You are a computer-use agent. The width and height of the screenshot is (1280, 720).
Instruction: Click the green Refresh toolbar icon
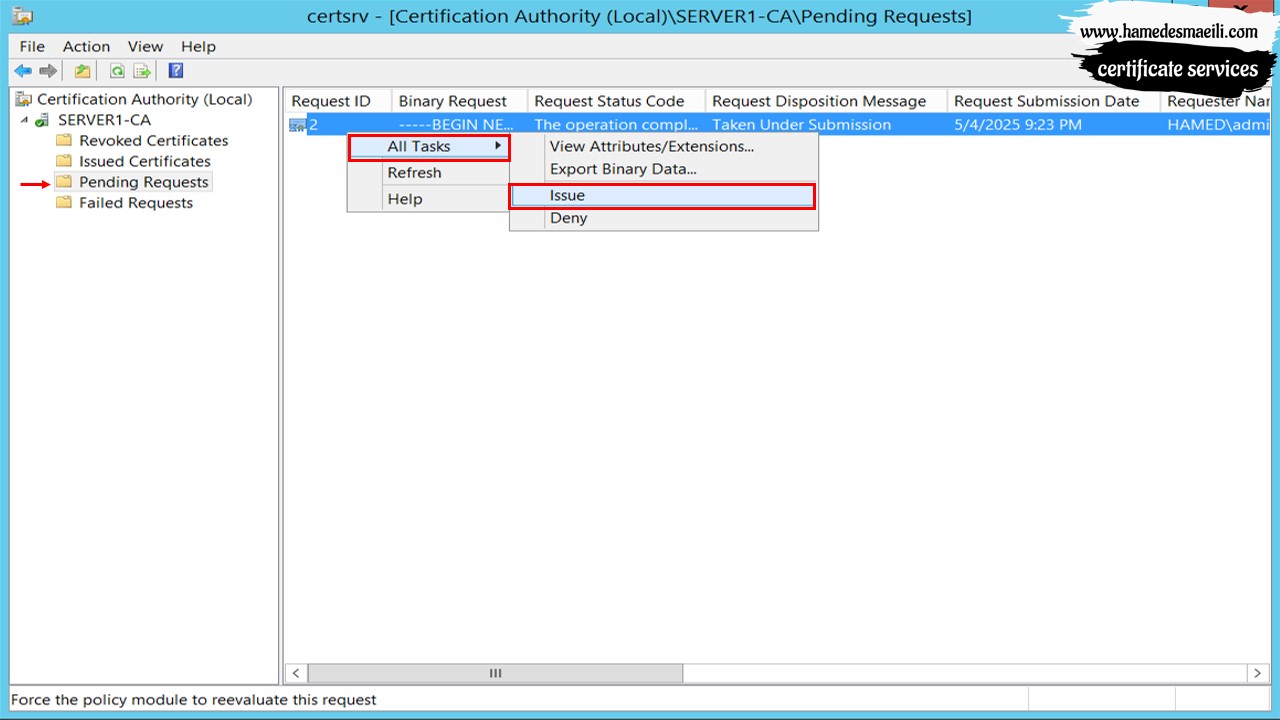(x=117, y=71)
